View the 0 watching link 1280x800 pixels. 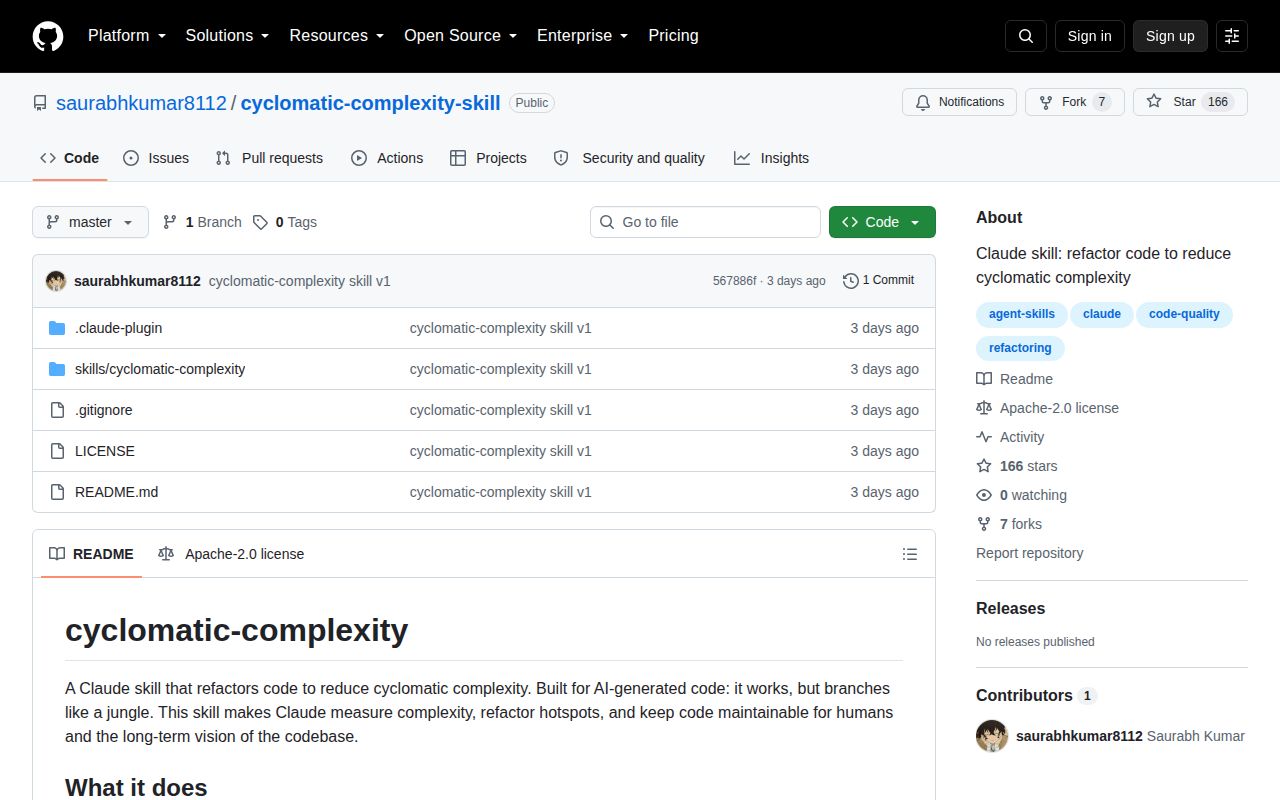(1021, 495)
